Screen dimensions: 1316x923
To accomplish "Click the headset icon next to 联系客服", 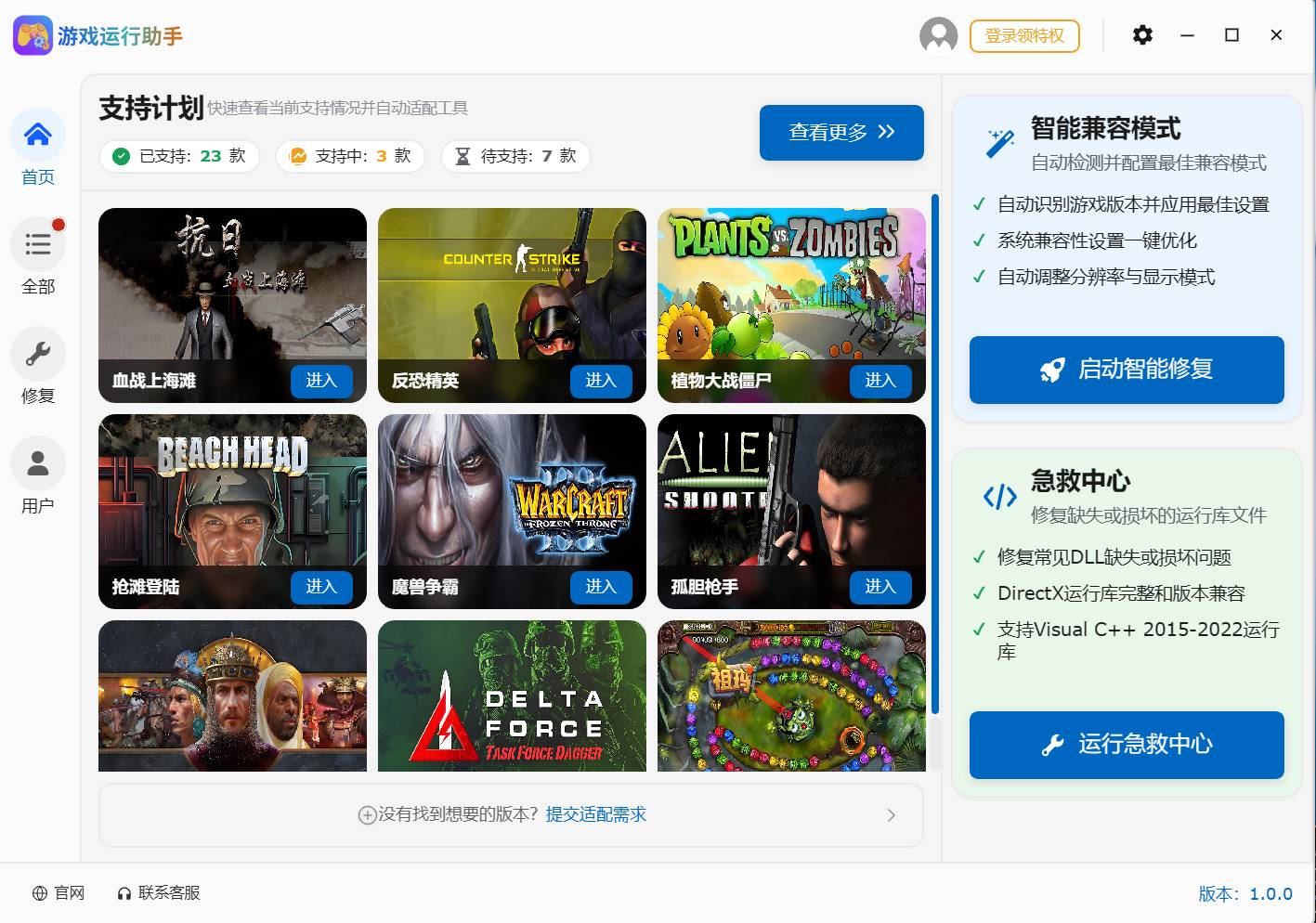I will (124, 893).
